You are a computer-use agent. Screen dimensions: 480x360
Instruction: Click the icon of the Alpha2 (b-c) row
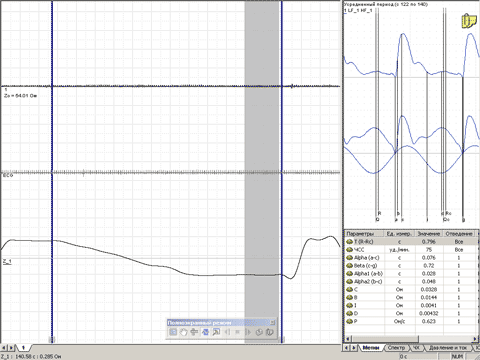(349, 282)
